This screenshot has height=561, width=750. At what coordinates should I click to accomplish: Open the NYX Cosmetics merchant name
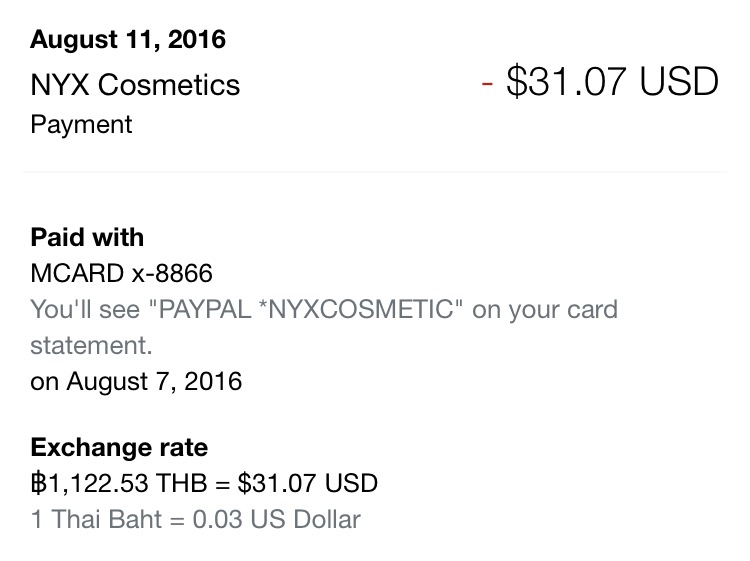135,84
